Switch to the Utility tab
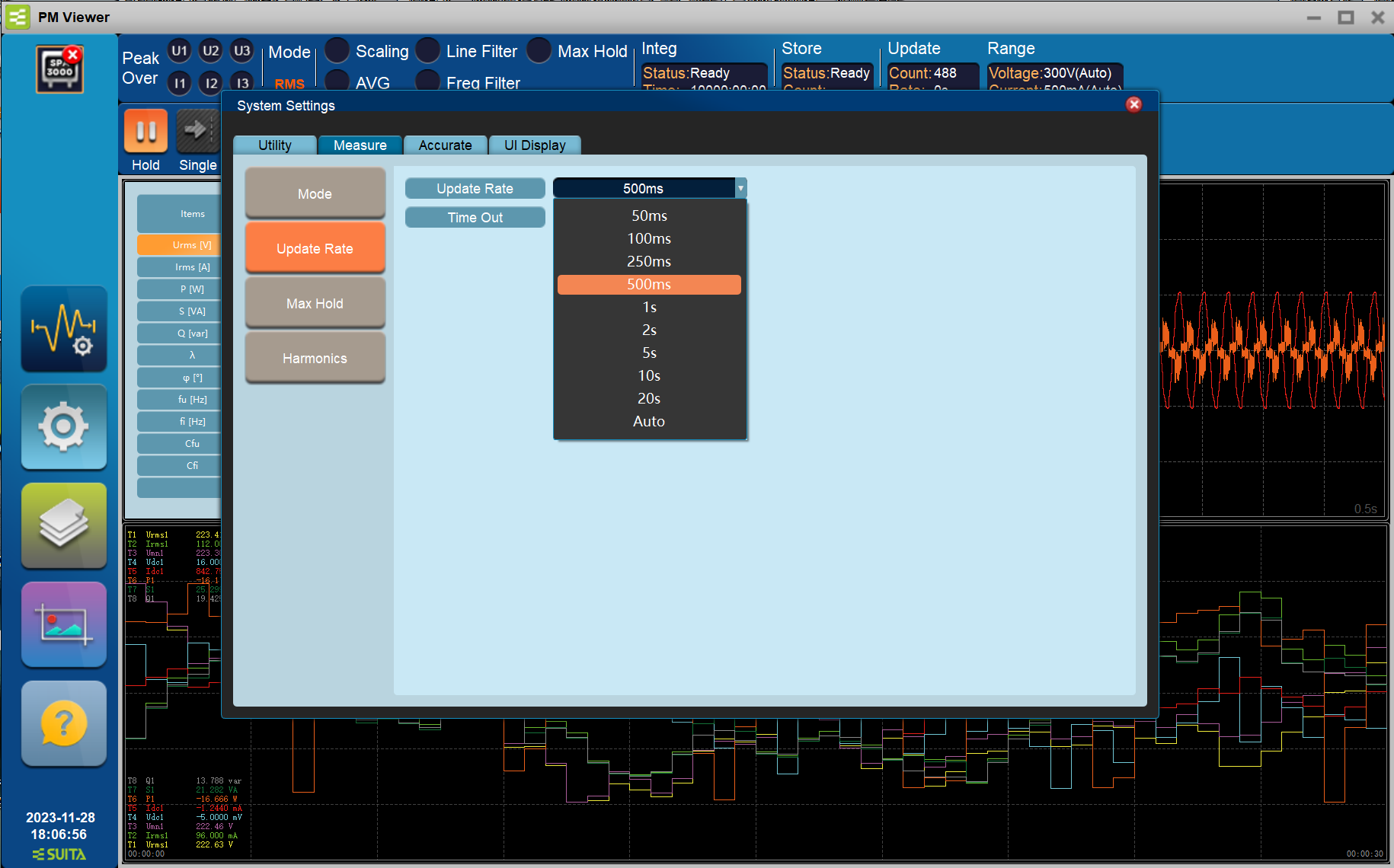 tap(274, 145)
